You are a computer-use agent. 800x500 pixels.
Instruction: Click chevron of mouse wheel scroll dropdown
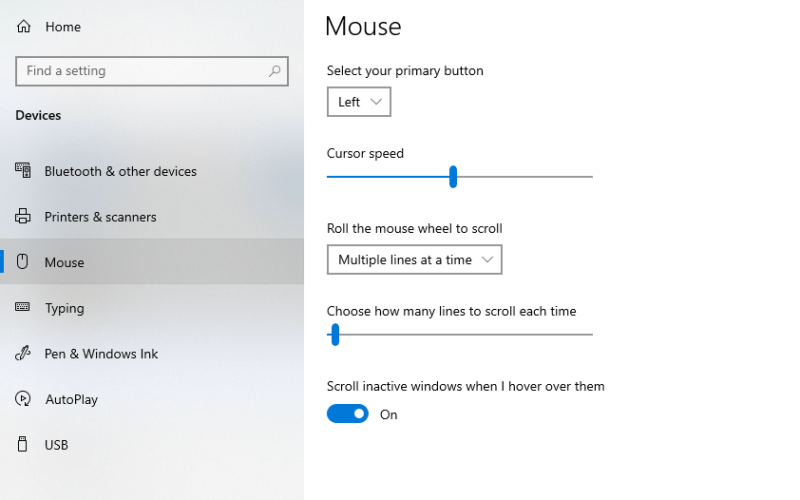point(487,260)
